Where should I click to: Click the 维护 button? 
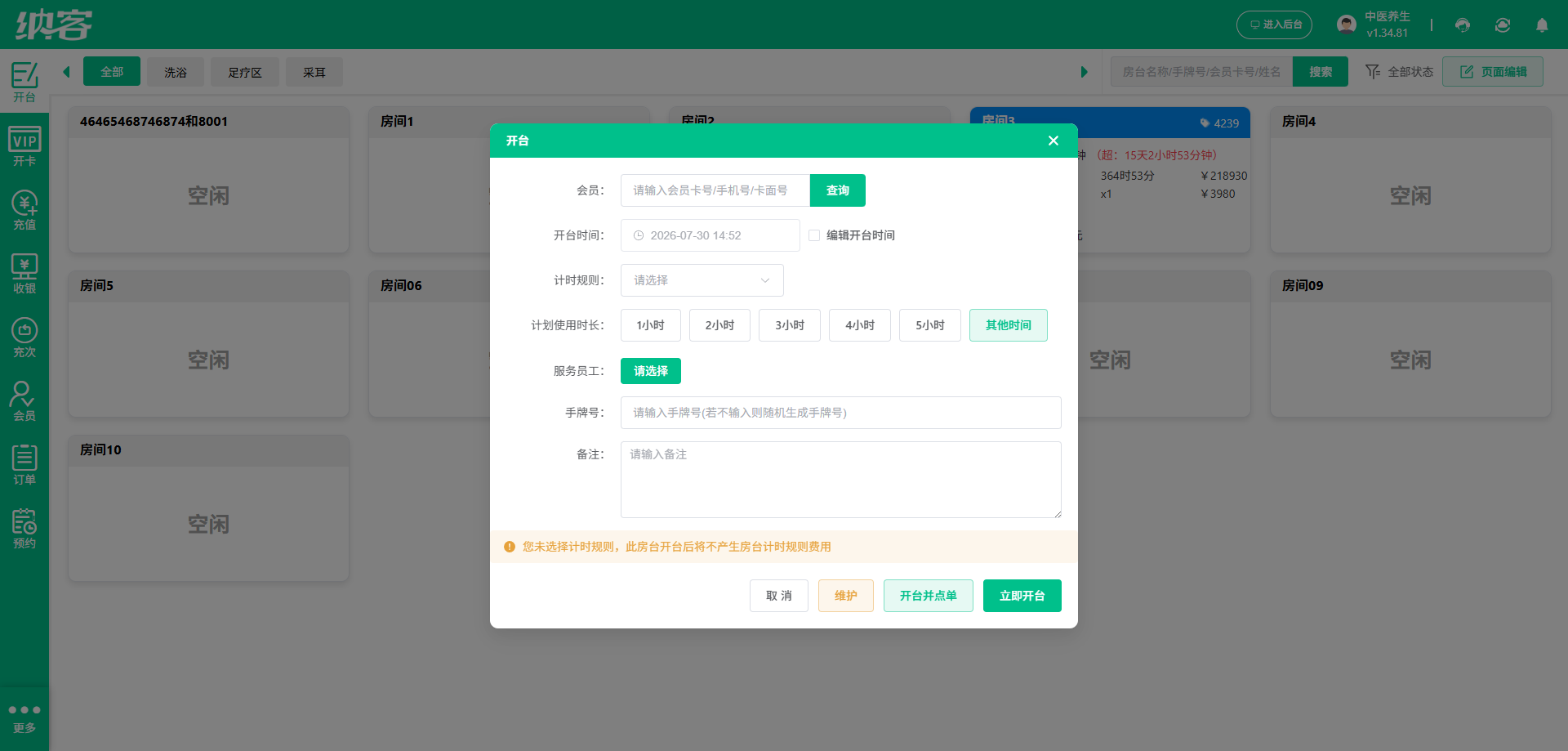(846, 596)
